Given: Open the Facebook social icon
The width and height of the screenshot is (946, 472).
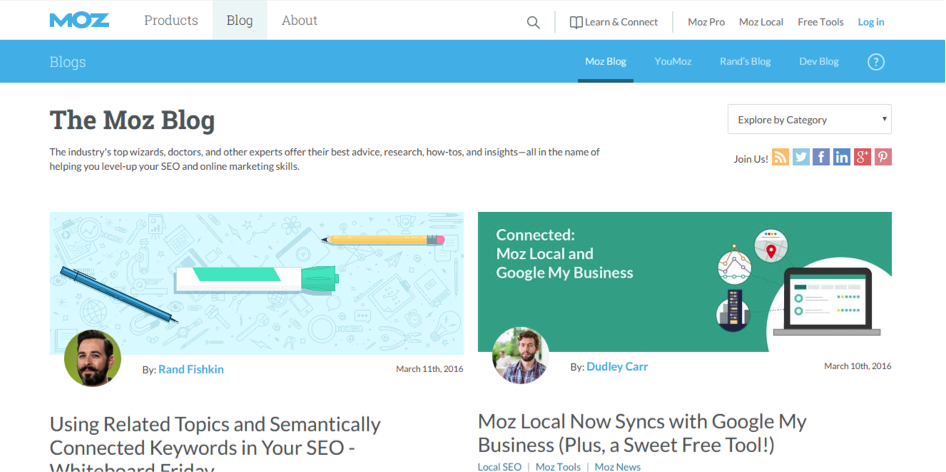Looking at the screenshot, I should pyautogui.click(x=821, y=157).
